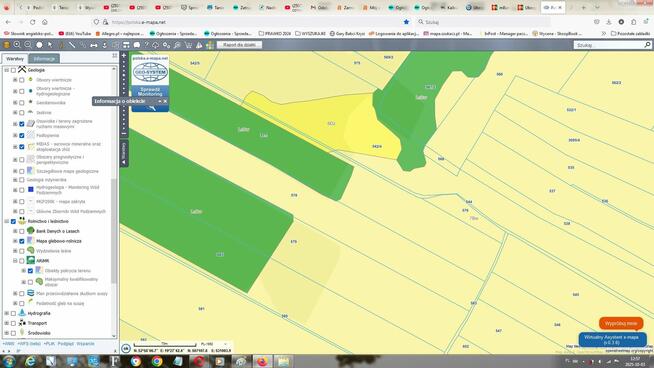Expand the Bank Danych o Lasach node

click(x=15, y=231)
